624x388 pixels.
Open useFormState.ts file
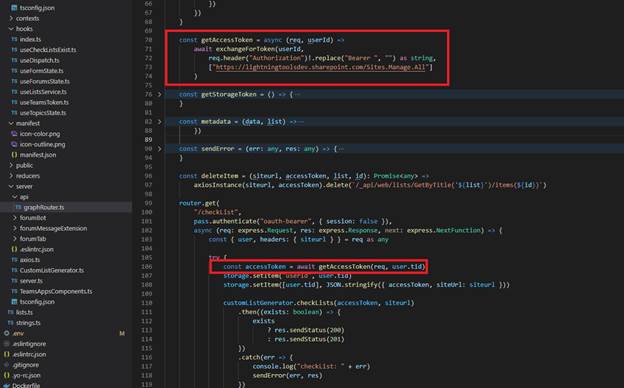click(41, 71)
